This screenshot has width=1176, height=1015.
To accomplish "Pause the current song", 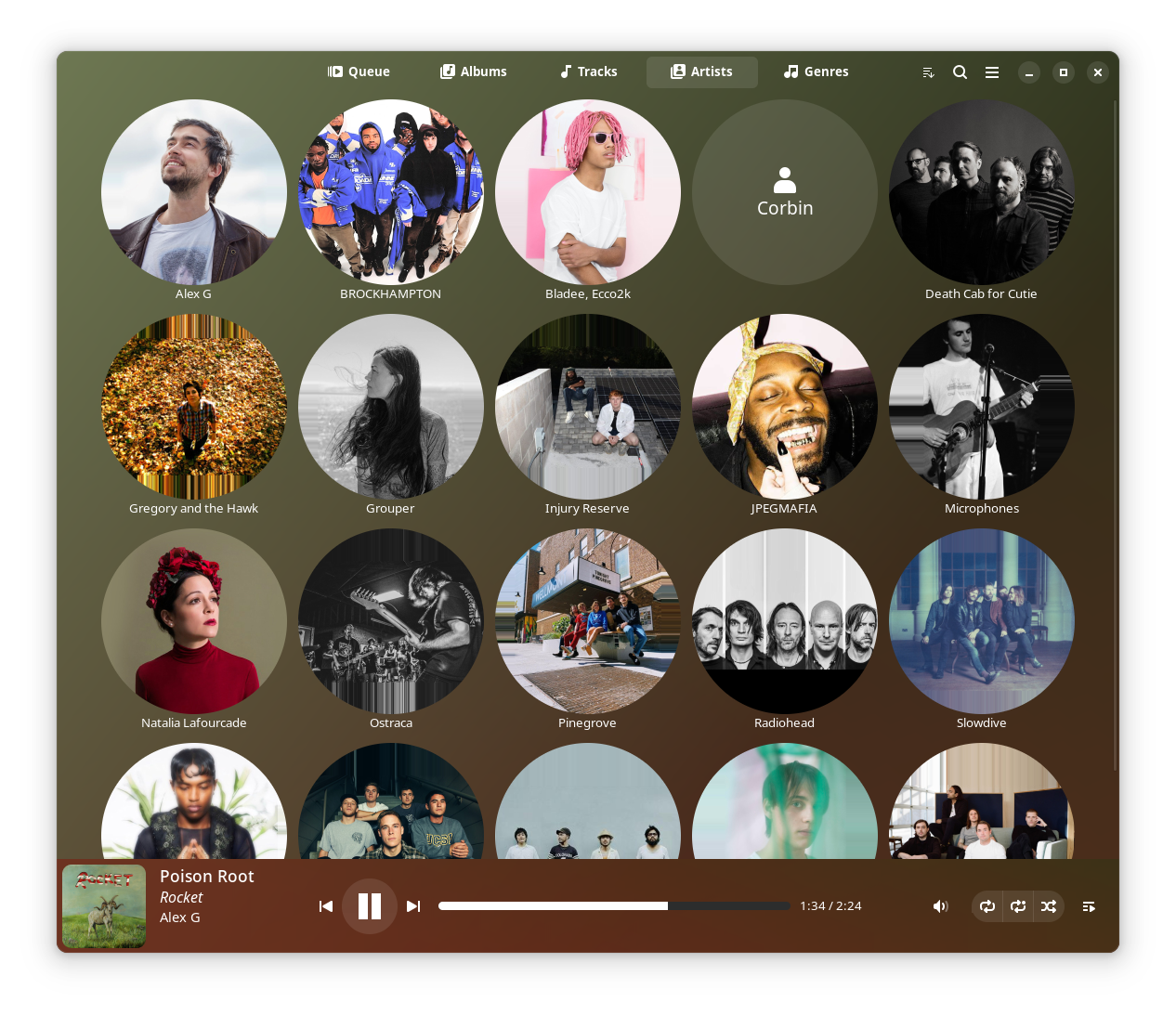I will 370,906.
